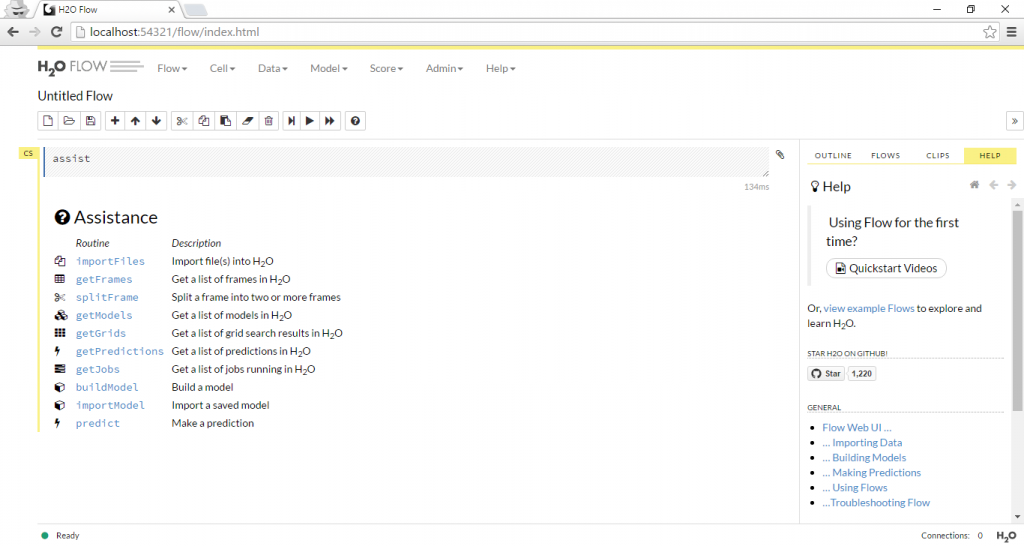Delete the cell with the trash icon
Screen dimensions: 1024x546
268,121
